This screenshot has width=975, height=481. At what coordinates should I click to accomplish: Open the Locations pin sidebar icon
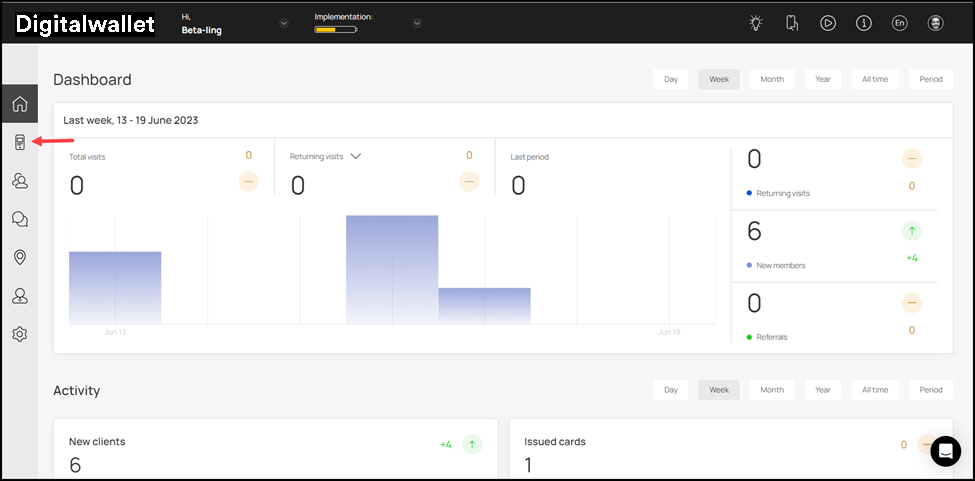coord(19,258)
